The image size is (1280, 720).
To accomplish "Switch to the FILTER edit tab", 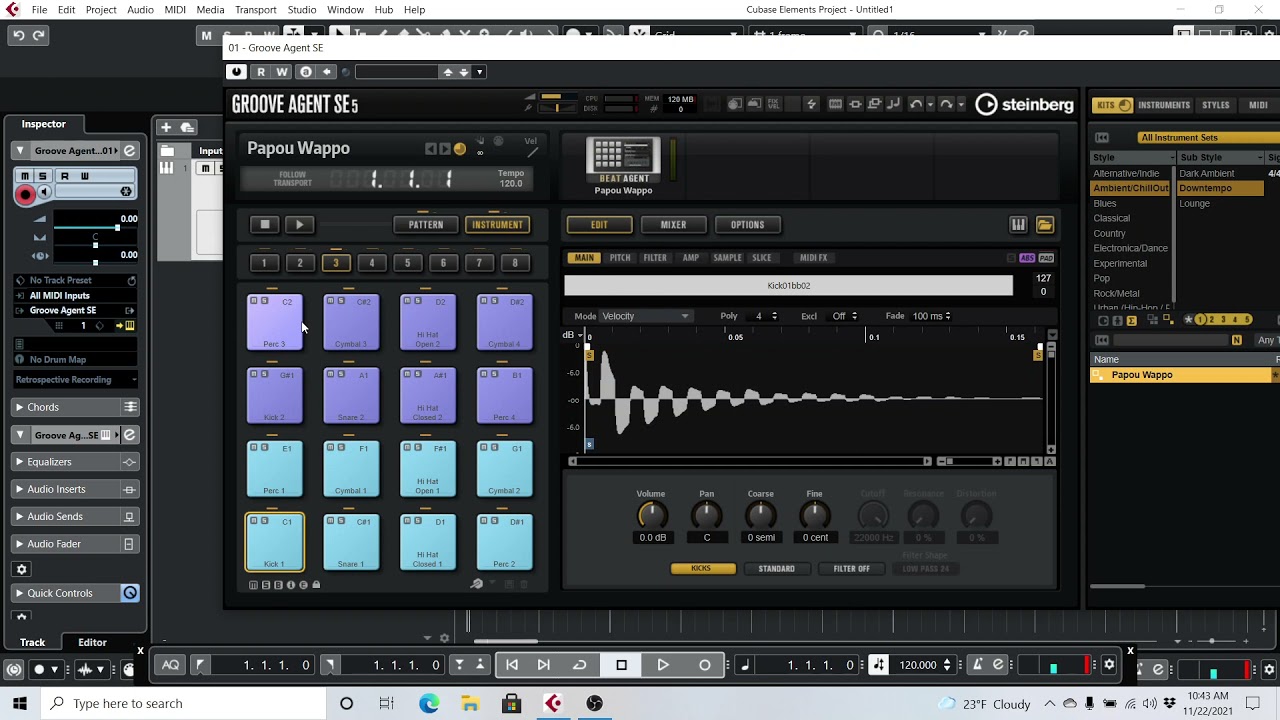I will point(655,258).
